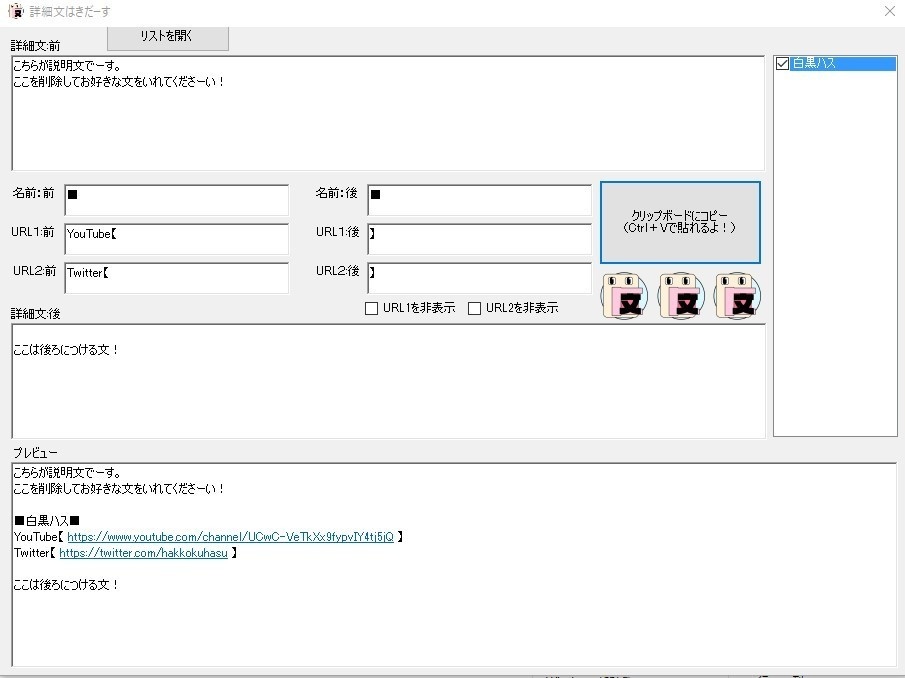Viewport: 905px width, 678px height.
Task: Click the app icon in the title bar
Action: click(16, 11)
